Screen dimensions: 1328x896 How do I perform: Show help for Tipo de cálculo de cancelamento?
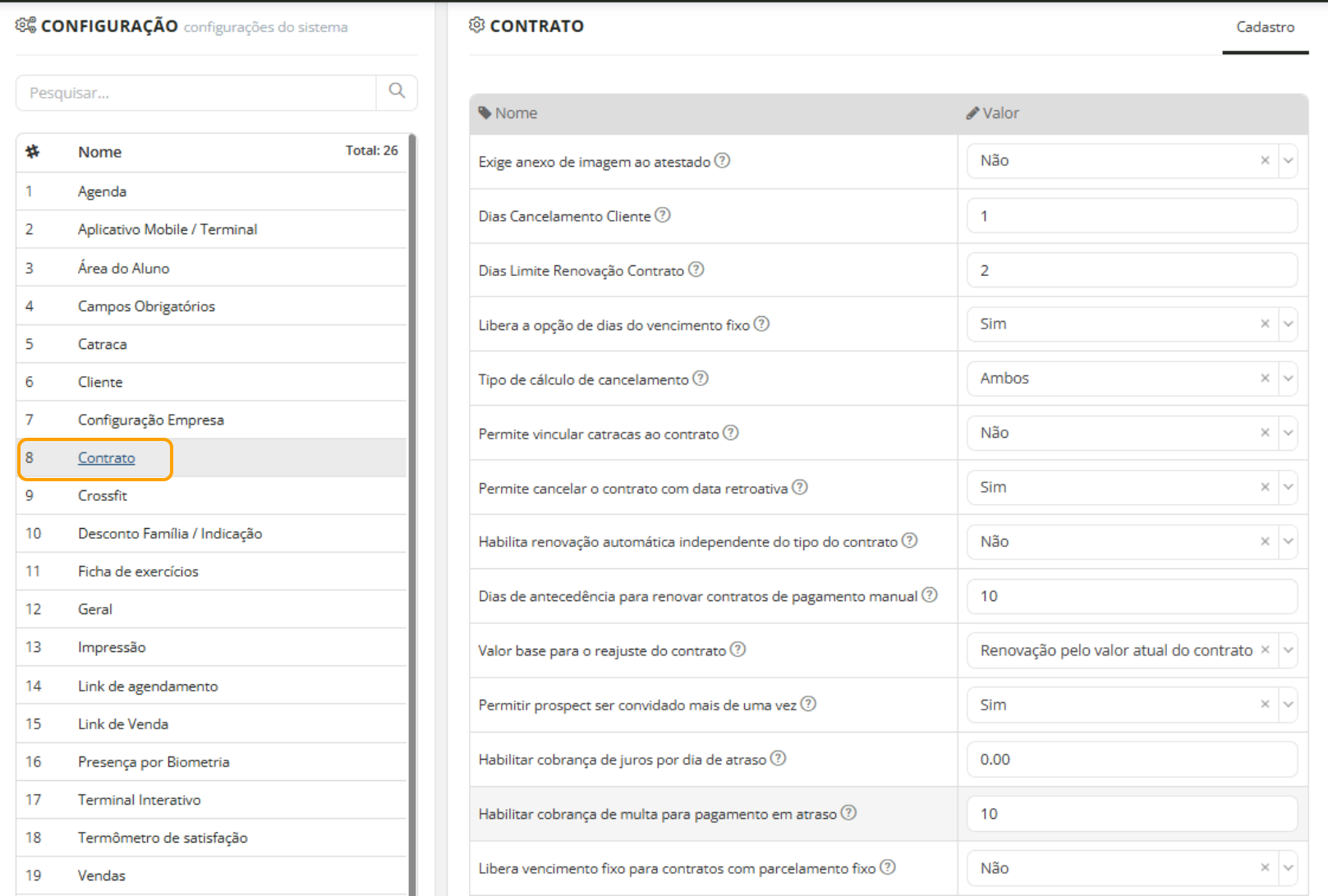701,379
